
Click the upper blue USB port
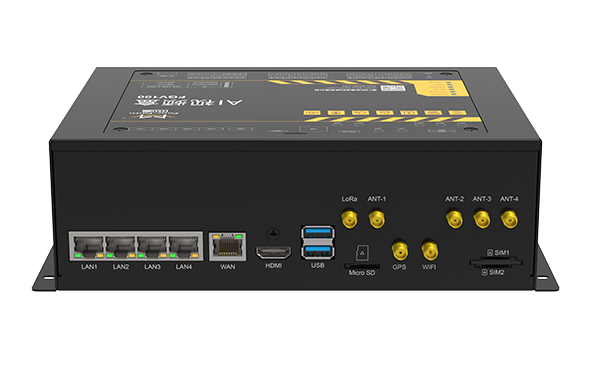(x=317, y=233)
